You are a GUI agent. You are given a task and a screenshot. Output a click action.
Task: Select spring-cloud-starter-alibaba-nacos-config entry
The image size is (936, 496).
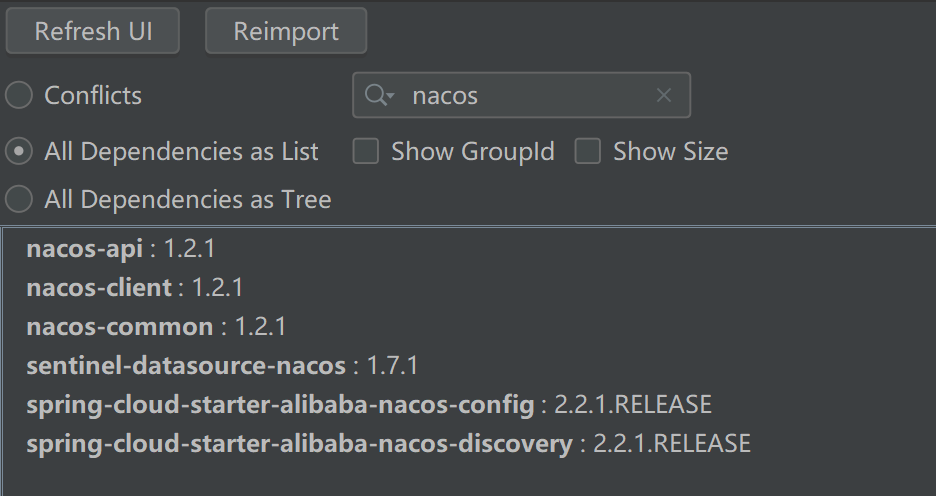point(281,405)
